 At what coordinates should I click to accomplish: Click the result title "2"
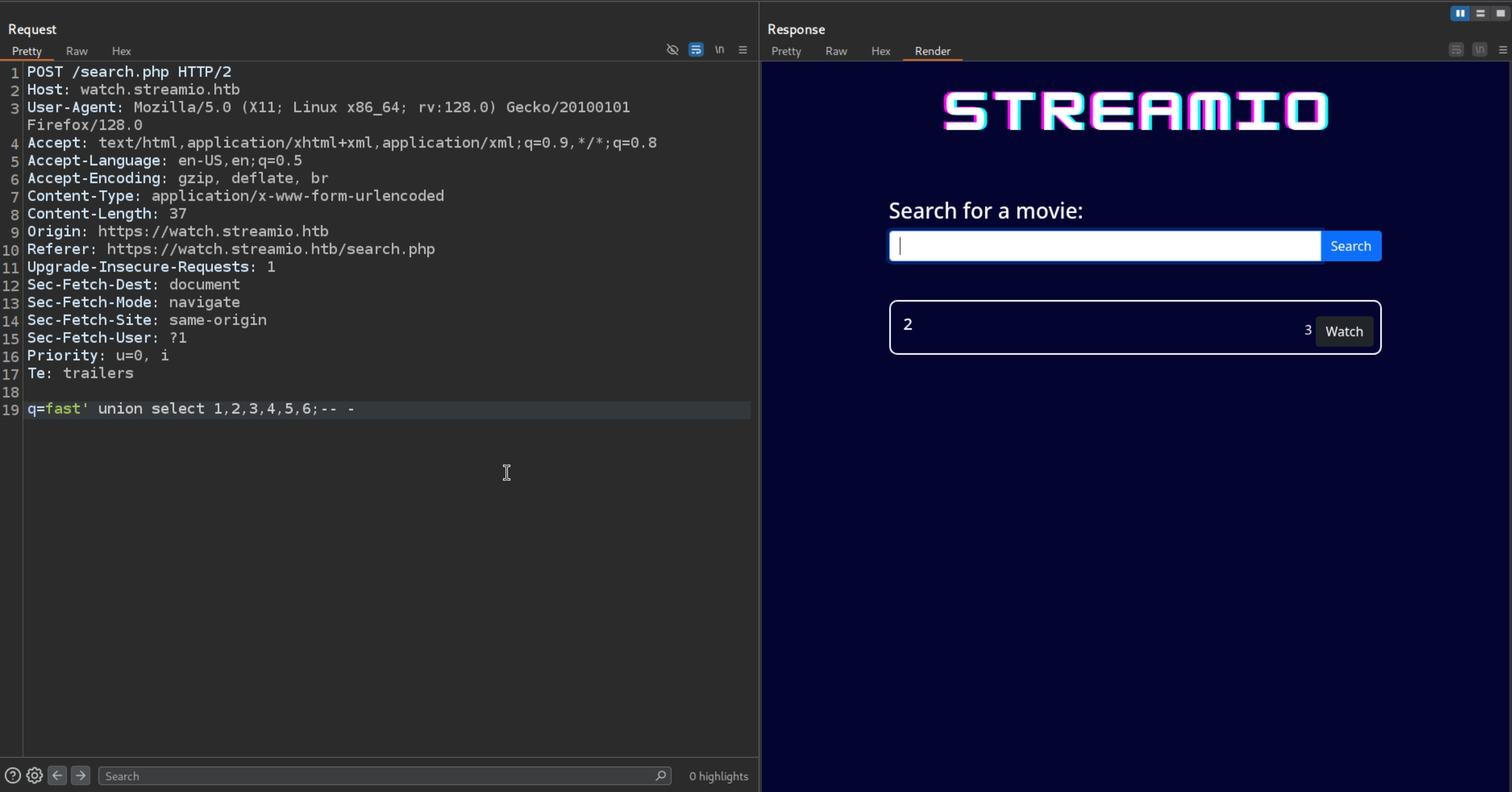[908, 325]
